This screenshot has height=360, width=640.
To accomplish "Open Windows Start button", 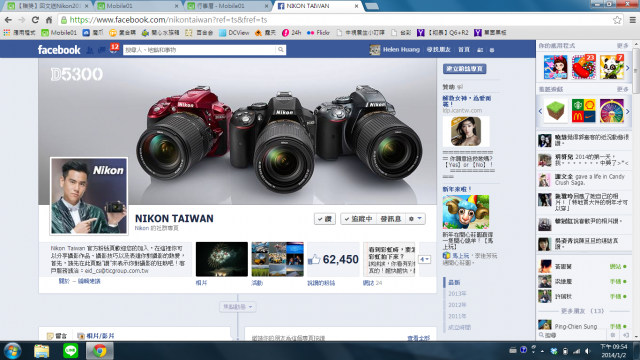I will pyautogui.click(x=12, y=351).
